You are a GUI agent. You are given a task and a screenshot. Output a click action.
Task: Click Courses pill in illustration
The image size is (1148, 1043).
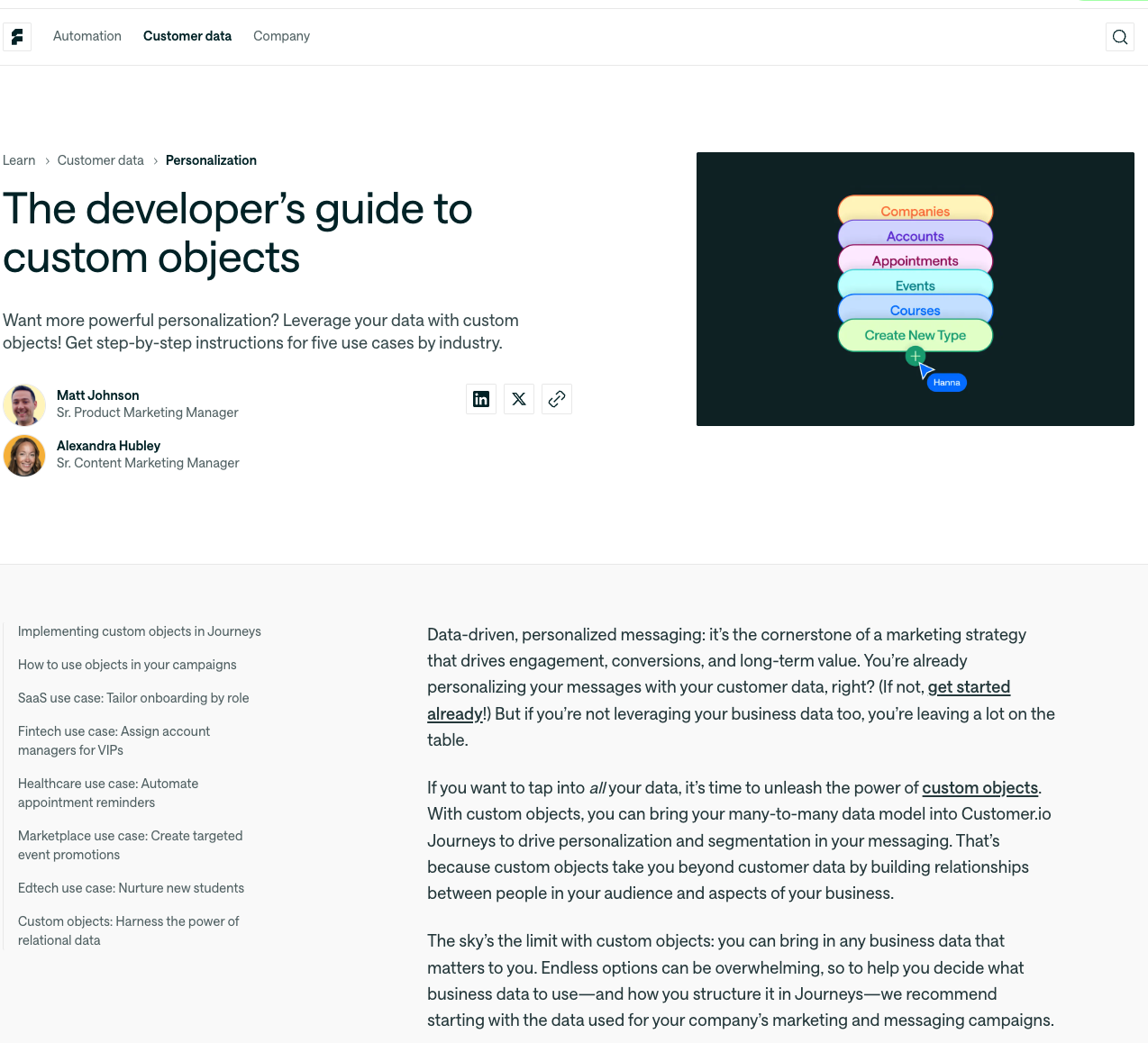pyautogui.click(x=916, y=310)
